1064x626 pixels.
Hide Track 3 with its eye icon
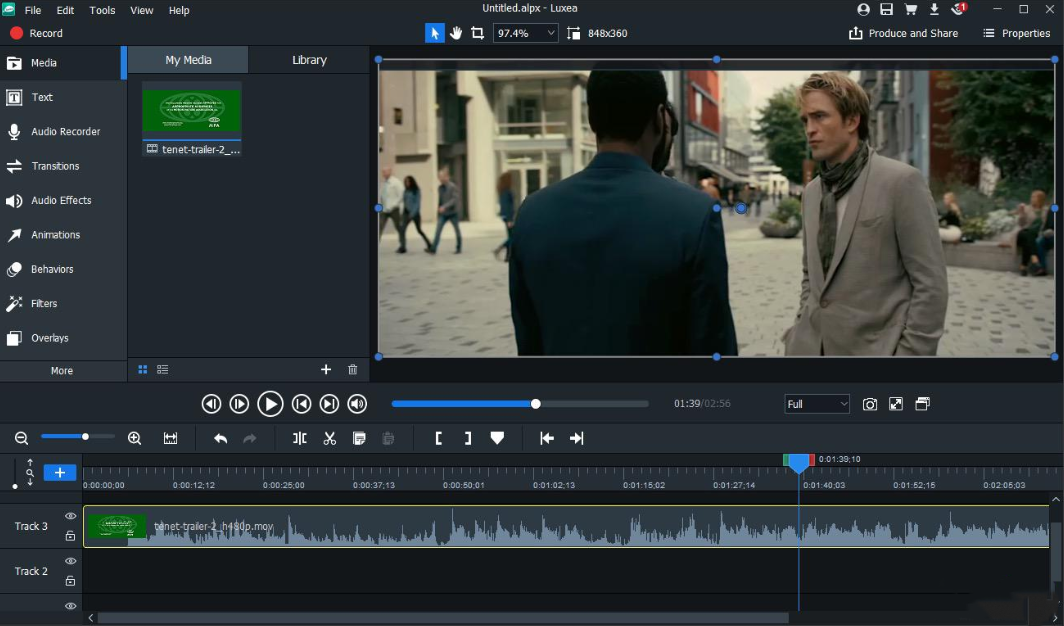pyautogui.click(x=70, y=516)
